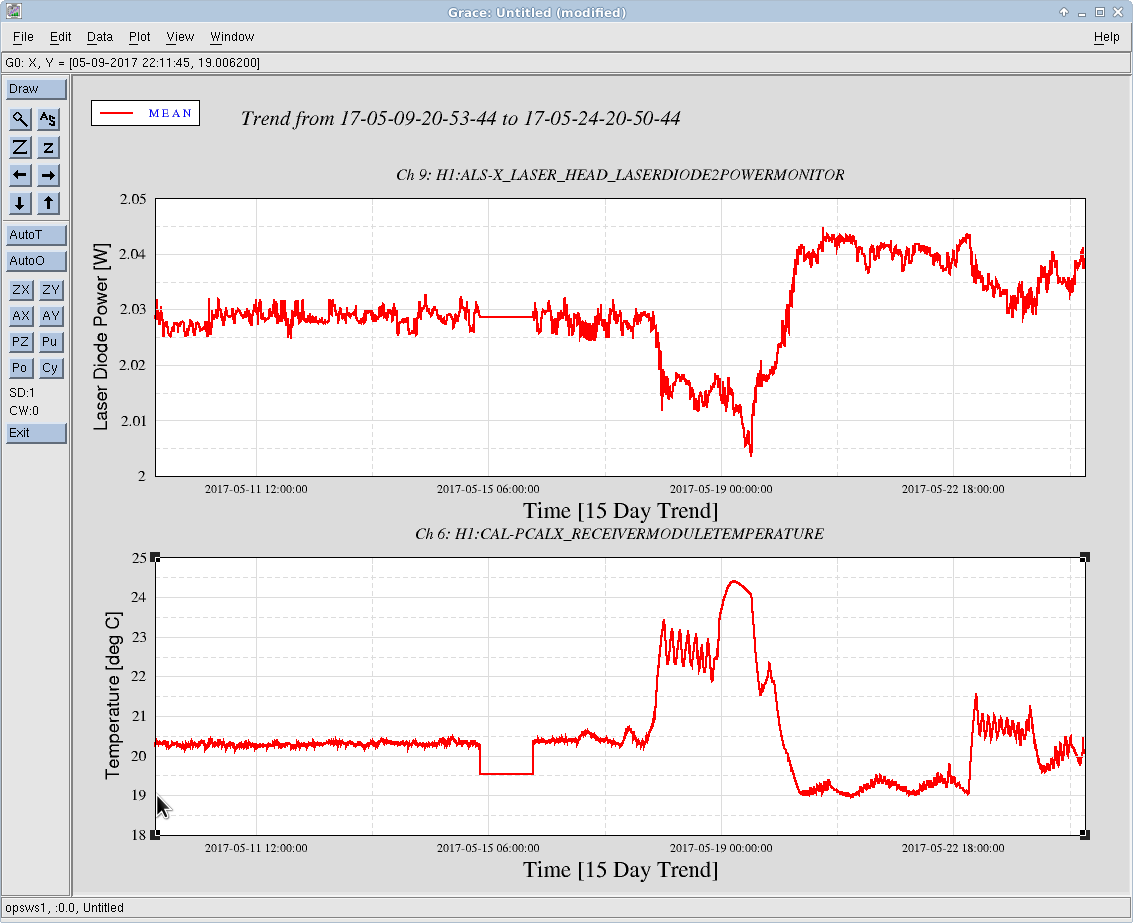Click the large Z zoom-in icon
Image resolution: width=1133 pixels, height=923 pixels.
pos(20,147)
